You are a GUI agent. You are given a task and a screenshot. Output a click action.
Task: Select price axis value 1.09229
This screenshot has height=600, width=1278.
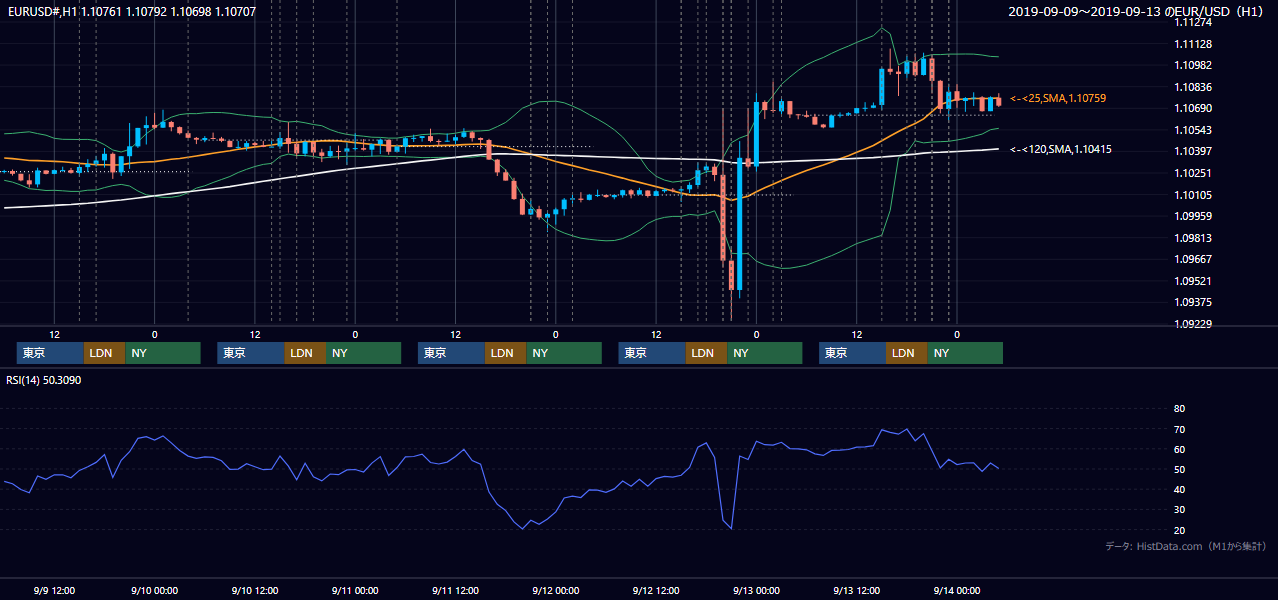1193,324
